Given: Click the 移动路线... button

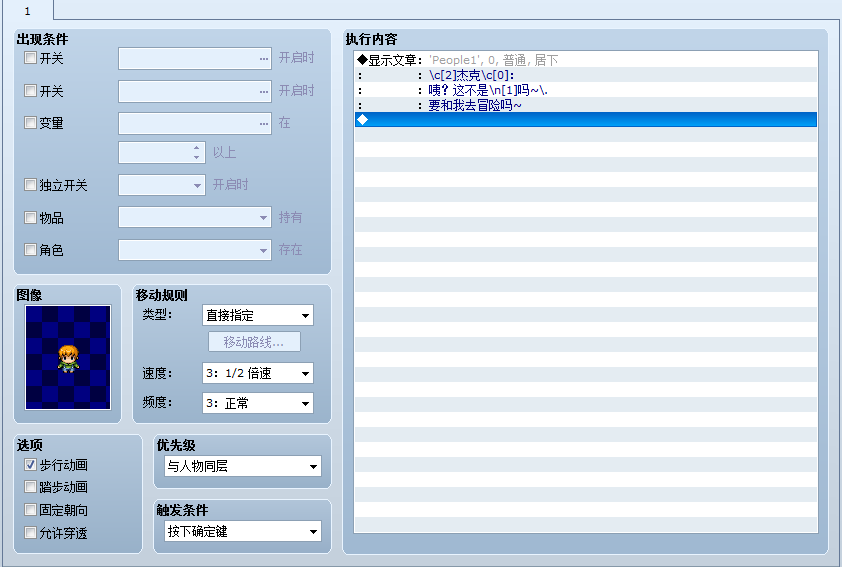Looking at the screenshot, I should (254, 343).
